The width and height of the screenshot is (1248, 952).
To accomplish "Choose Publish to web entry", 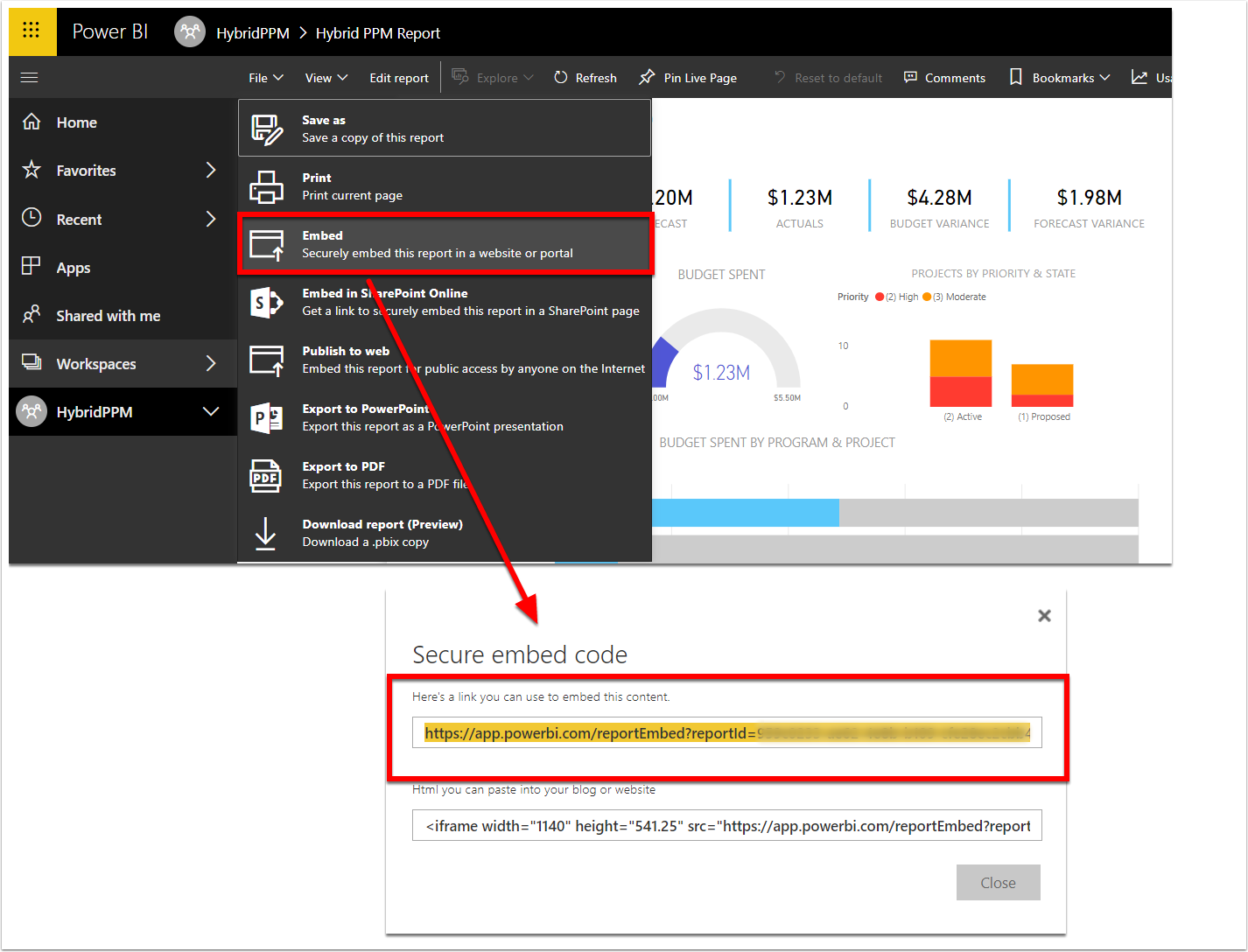I will pyautogui.click(x=445, y=360).
